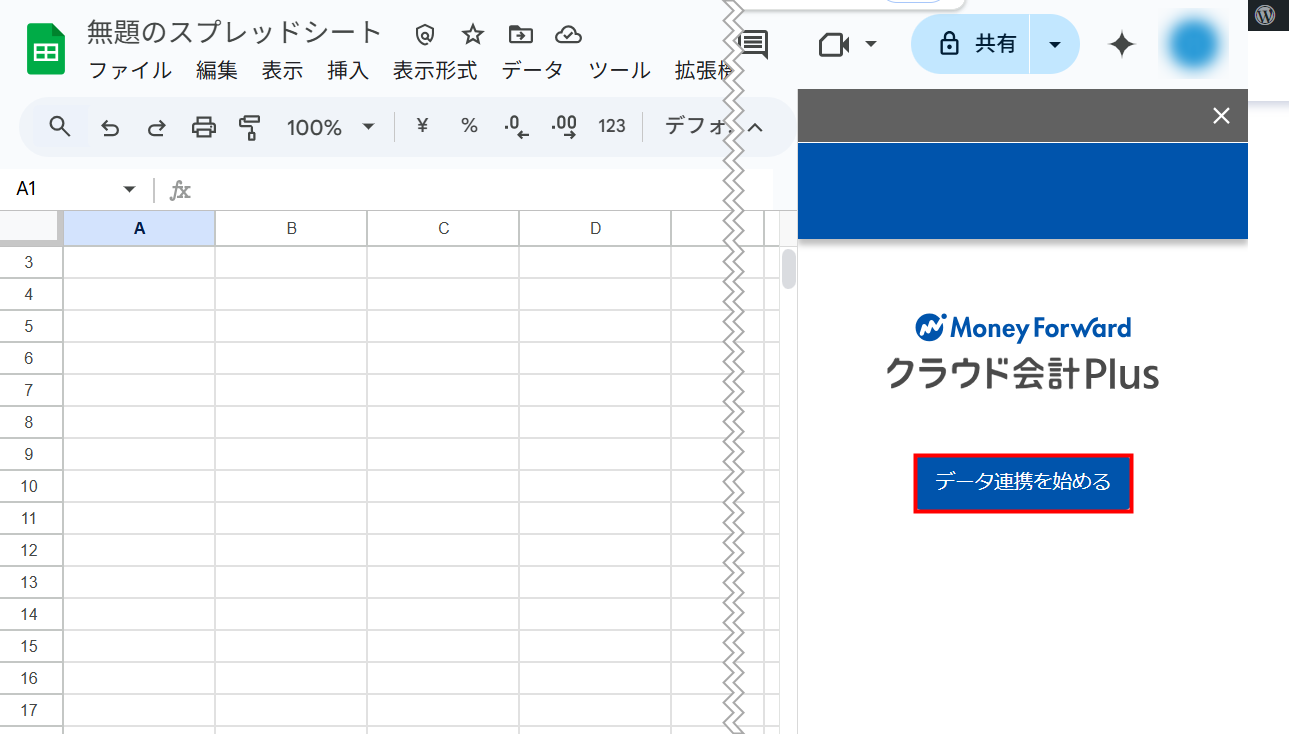Viewport: 1289px width, 734px height.
Task: Select column B header
Action: pyautogui.click(x=291, y=228)
